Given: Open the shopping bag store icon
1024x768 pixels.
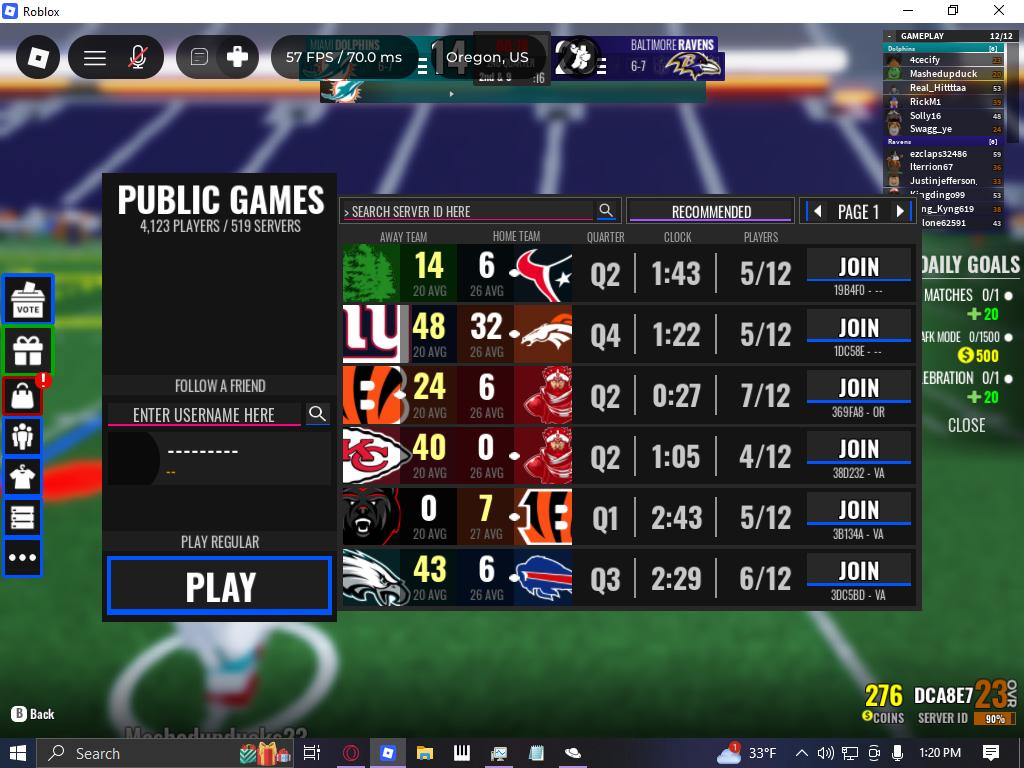Looking at the screenshot, I should [x=23, y=396].
